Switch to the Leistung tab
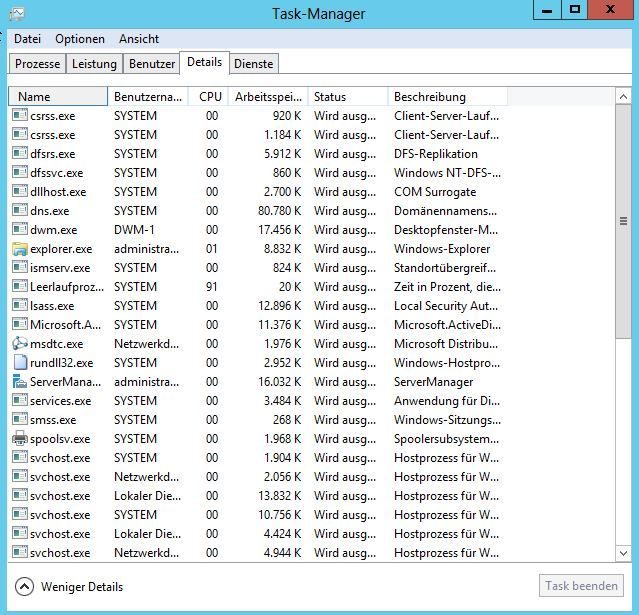This screenshot has height=615, width=639. click(94, 64)
